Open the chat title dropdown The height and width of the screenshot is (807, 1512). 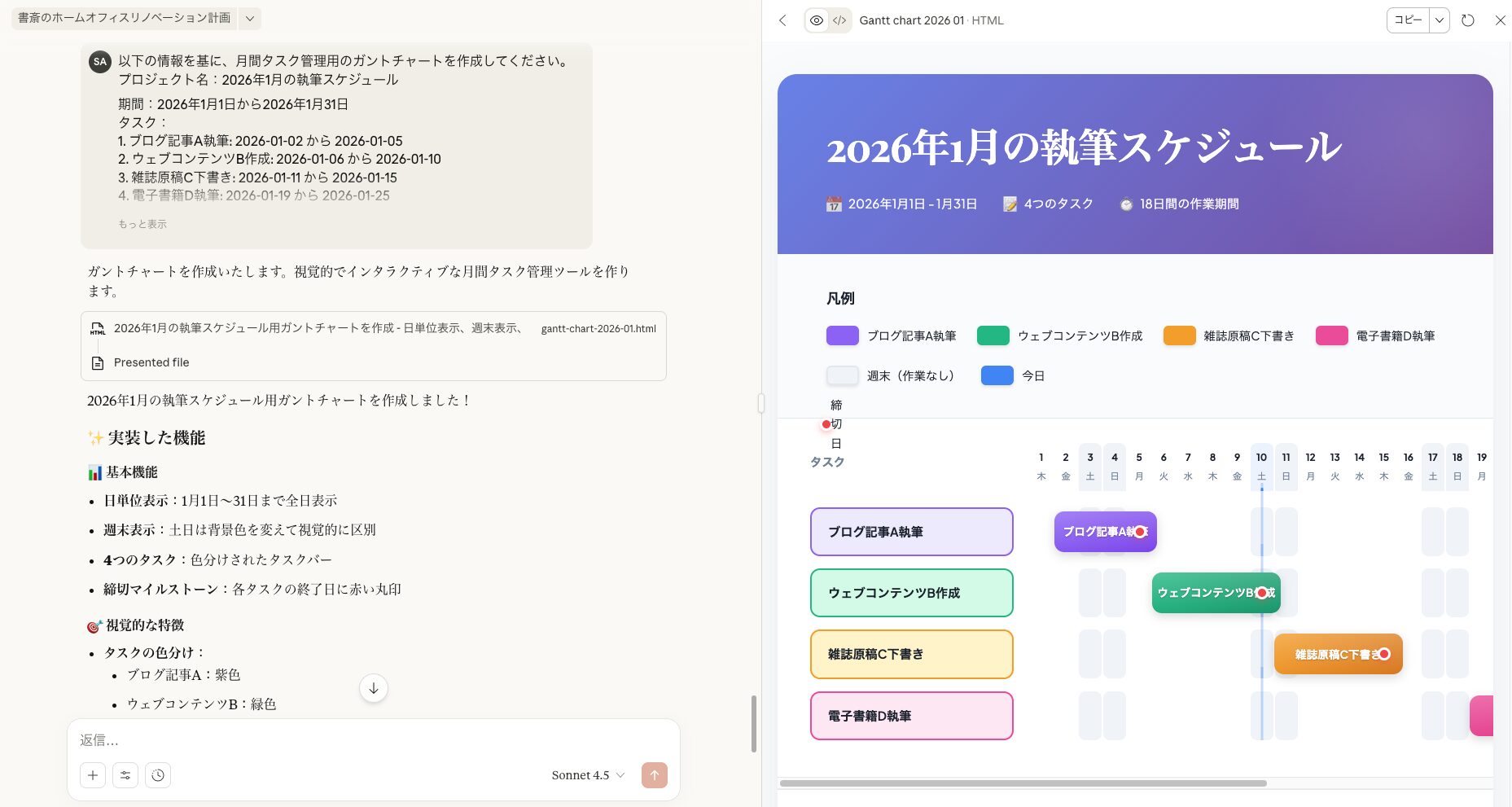pos(250,18)
